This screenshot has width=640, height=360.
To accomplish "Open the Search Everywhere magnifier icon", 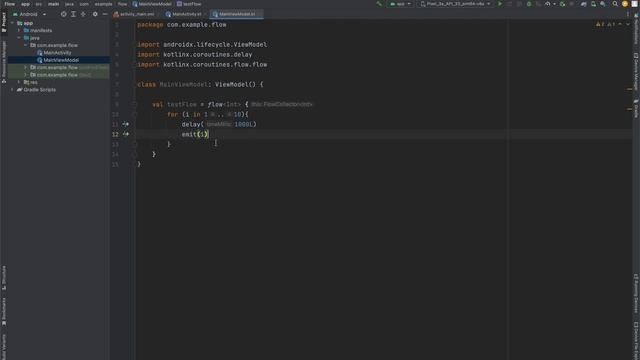I will pos(615,4).
